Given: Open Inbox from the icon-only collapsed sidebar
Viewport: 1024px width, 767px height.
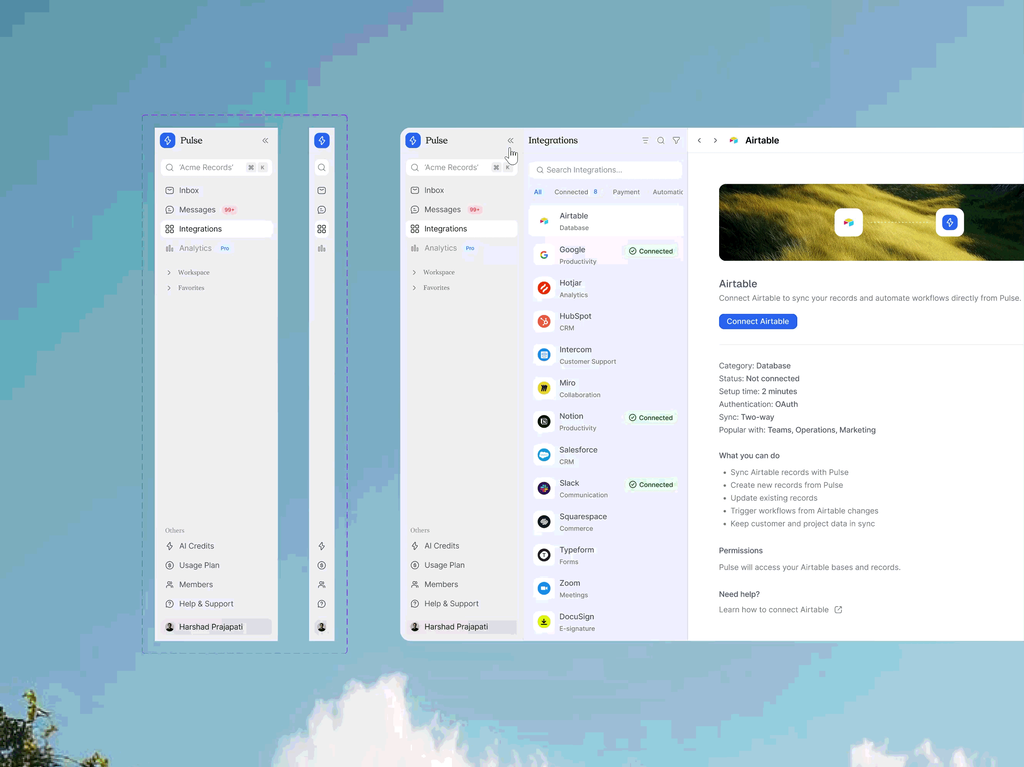Looking at the screenshot, I should (321, 190).
